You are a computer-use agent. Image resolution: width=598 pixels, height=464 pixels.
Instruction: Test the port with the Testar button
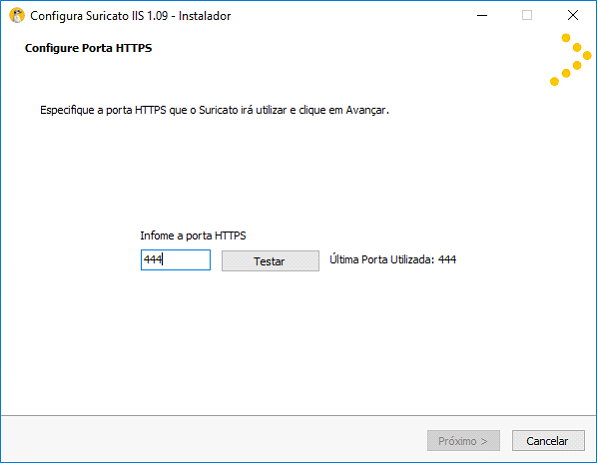[x=270, y=261]
